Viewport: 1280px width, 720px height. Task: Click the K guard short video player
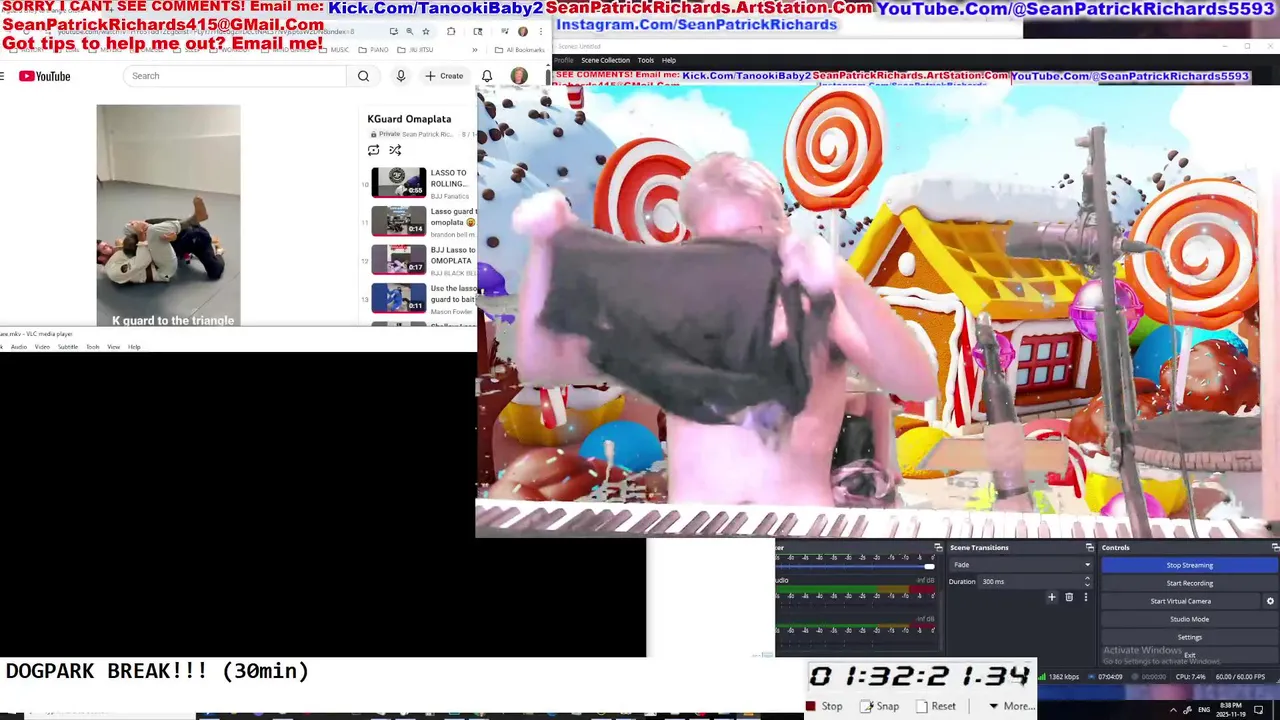pyautogui.click(x=168, y=215)
